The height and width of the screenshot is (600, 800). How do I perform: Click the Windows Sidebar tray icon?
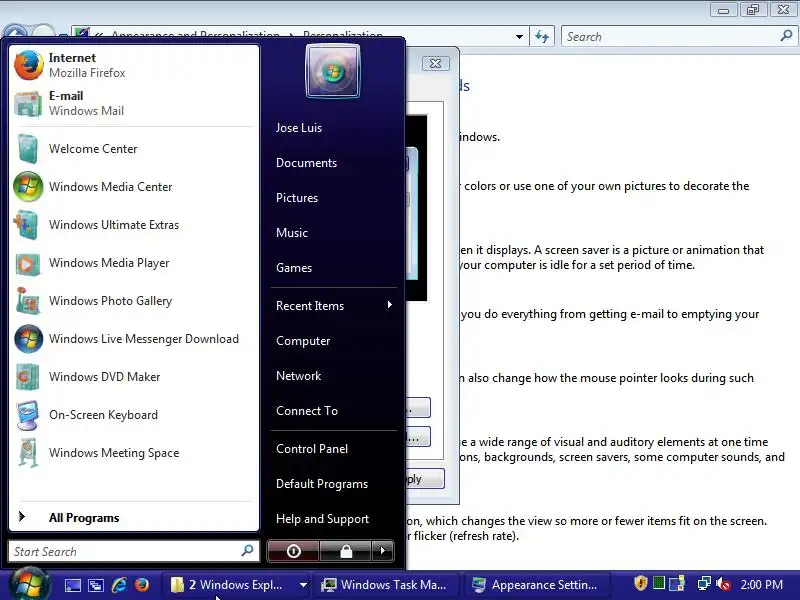click(x=678, y=583)
